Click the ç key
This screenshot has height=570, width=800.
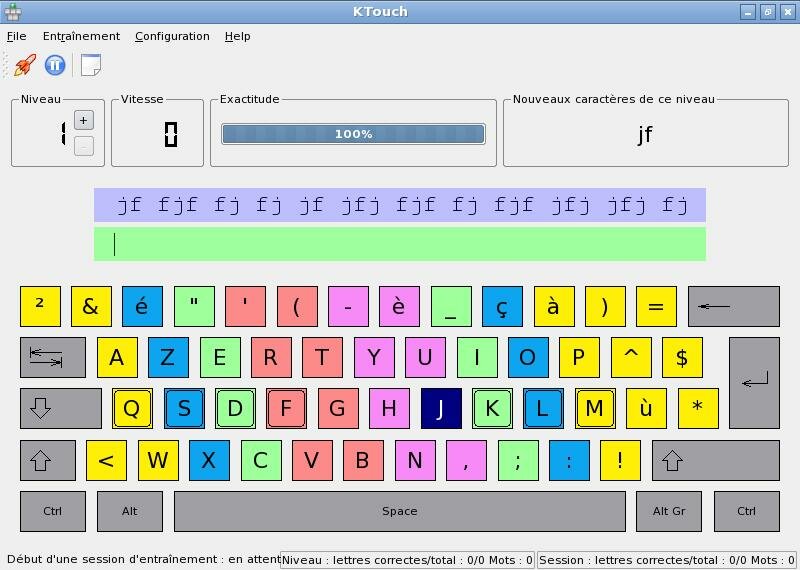503,306
